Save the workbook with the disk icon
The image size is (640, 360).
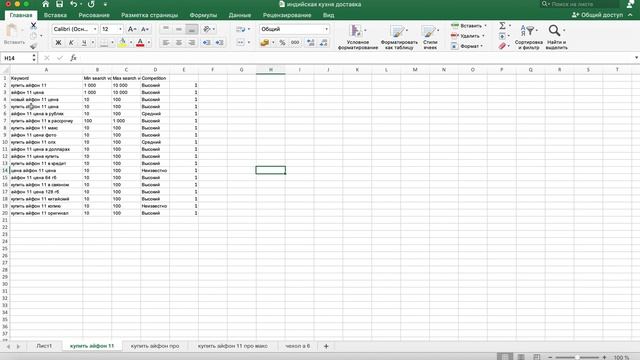60,4
